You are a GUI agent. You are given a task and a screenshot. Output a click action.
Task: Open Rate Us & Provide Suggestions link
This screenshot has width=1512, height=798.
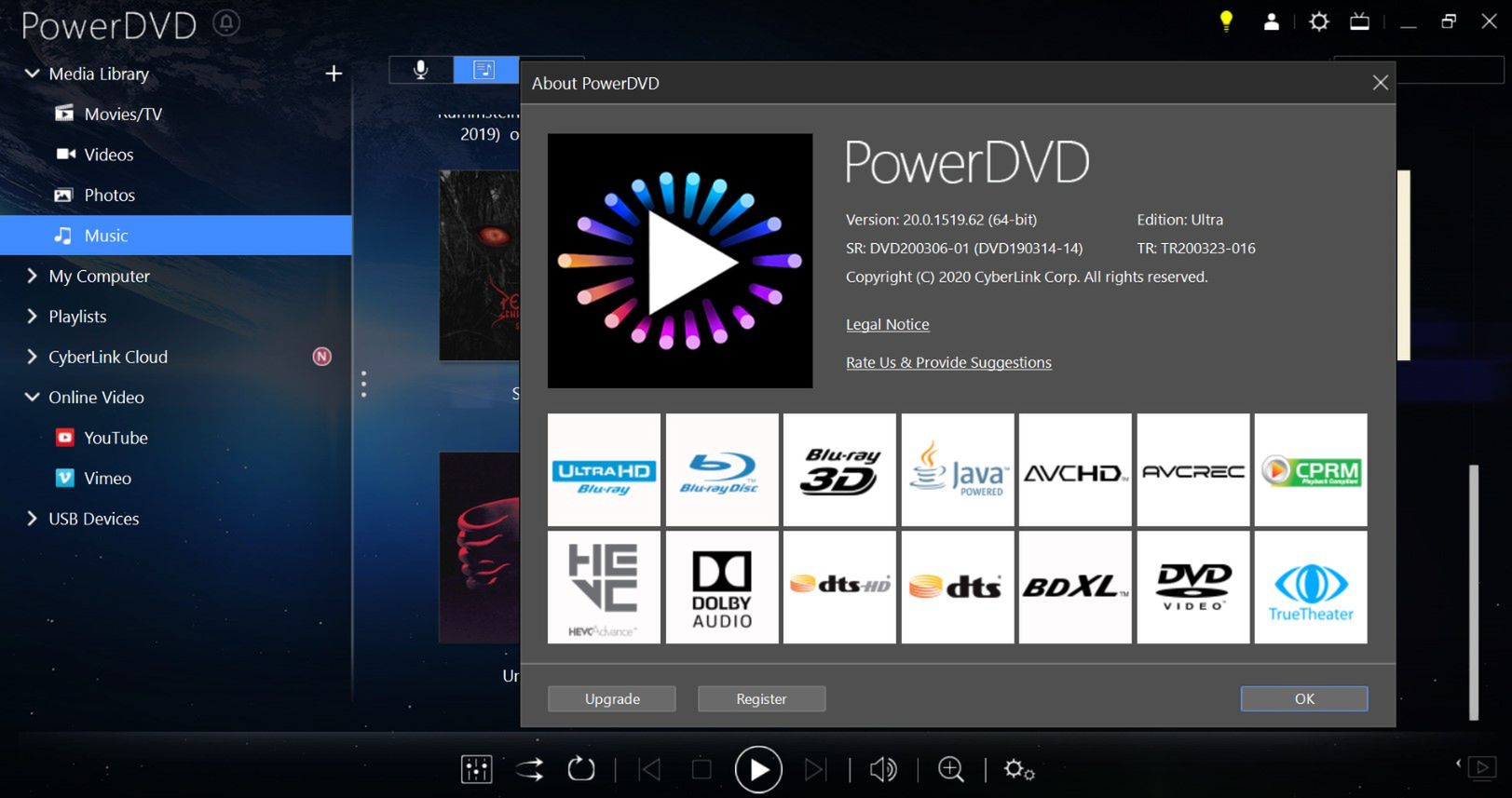click(x=948, y=362)
